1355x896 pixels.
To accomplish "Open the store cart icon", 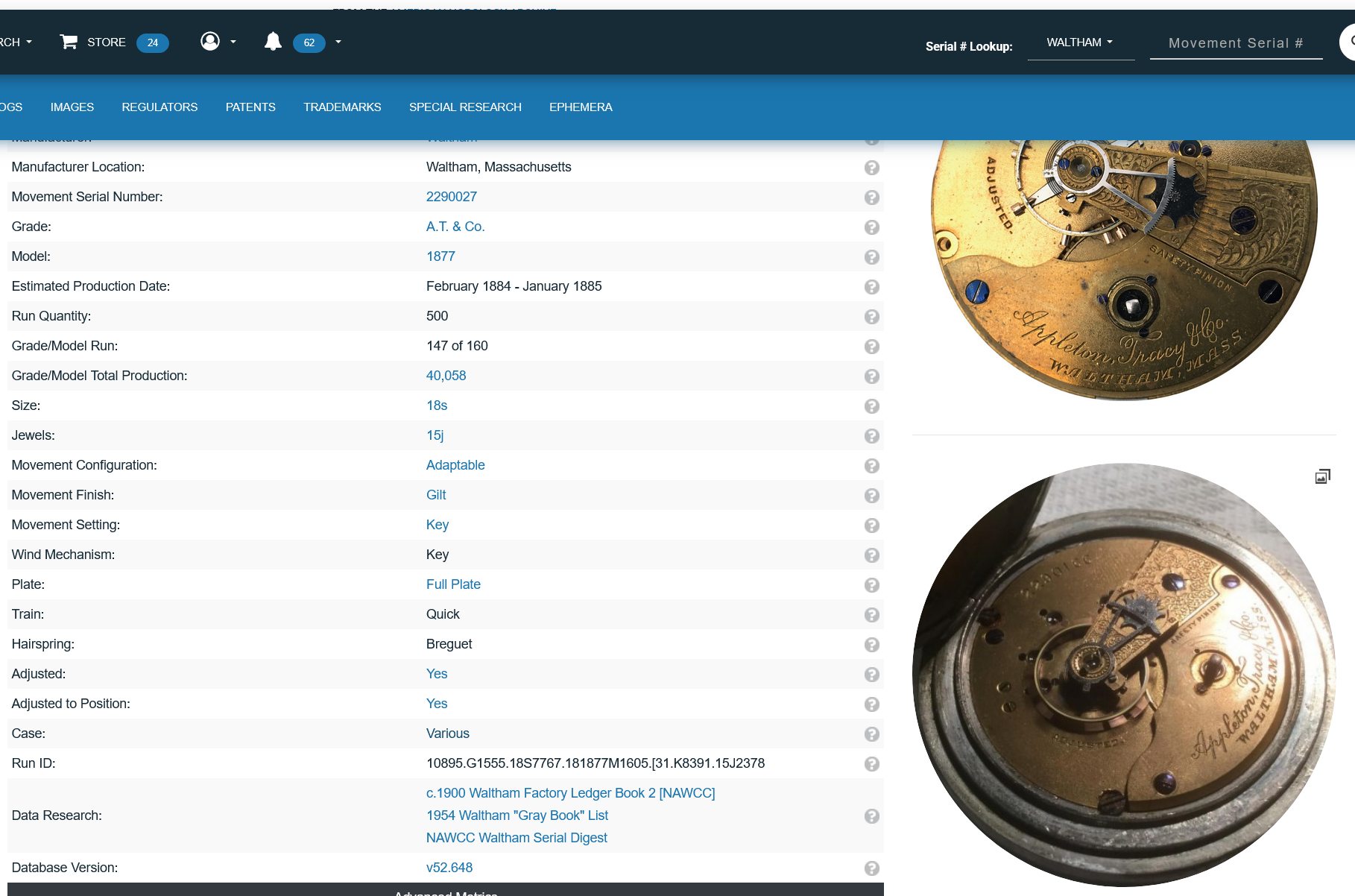I will coord(69,42).
